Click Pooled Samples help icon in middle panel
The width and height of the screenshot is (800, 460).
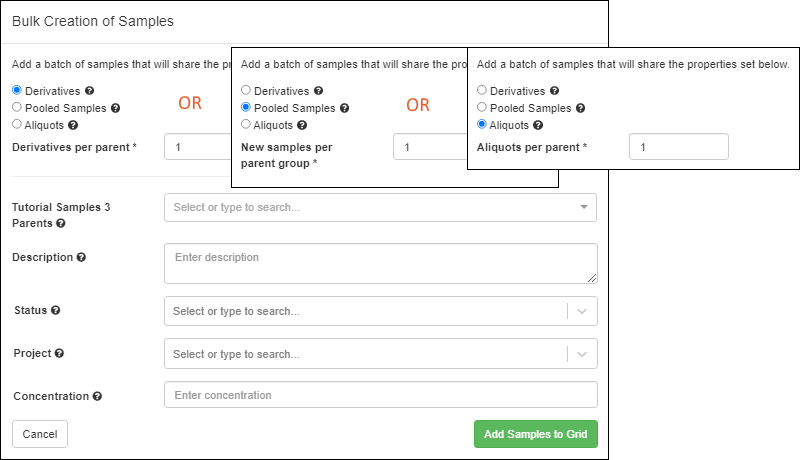pyautogui.click(x=345, y=108)
